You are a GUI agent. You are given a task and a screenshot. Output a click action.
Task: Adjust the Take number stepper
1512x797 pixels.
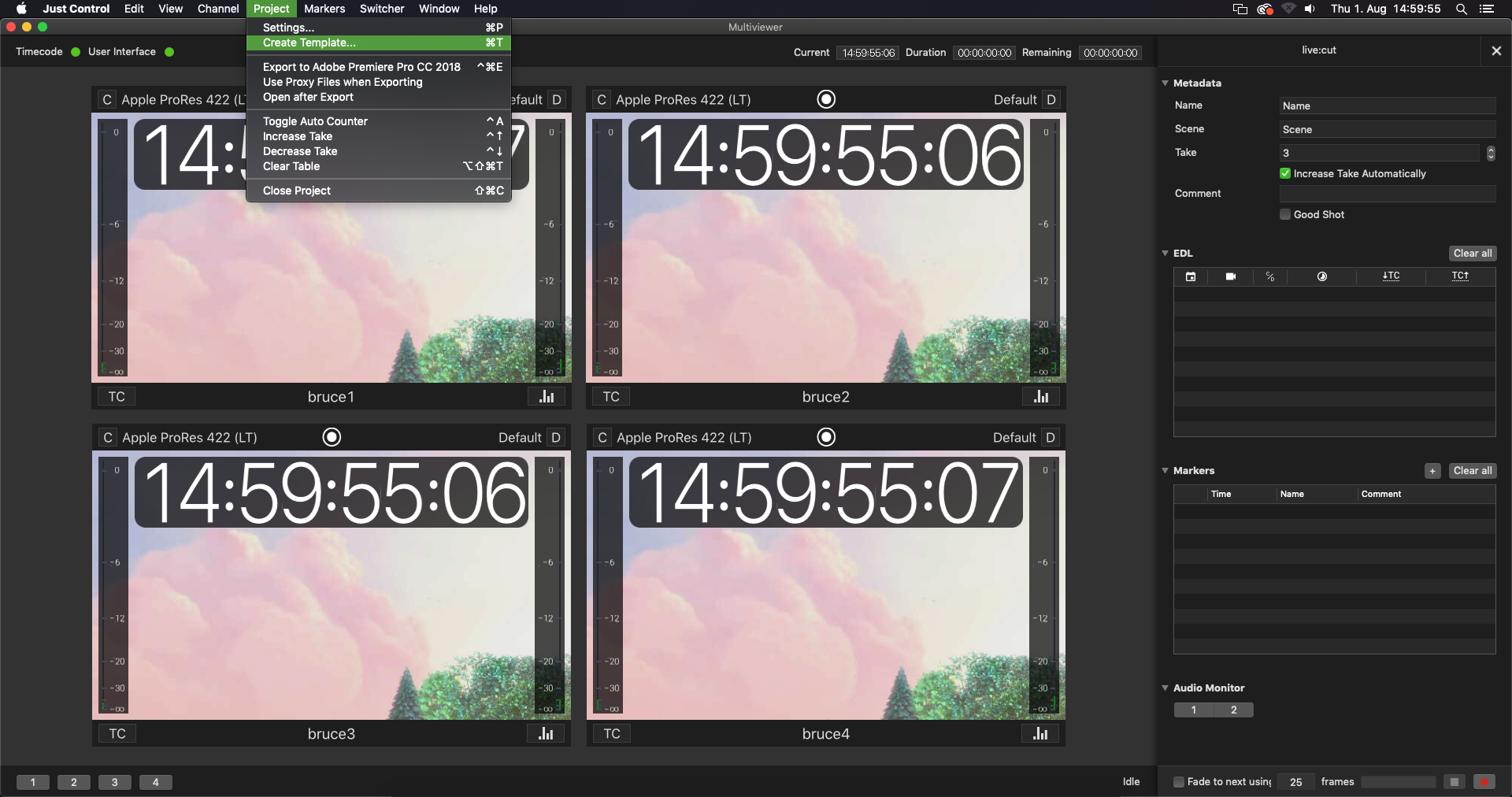click(1491, 153)
